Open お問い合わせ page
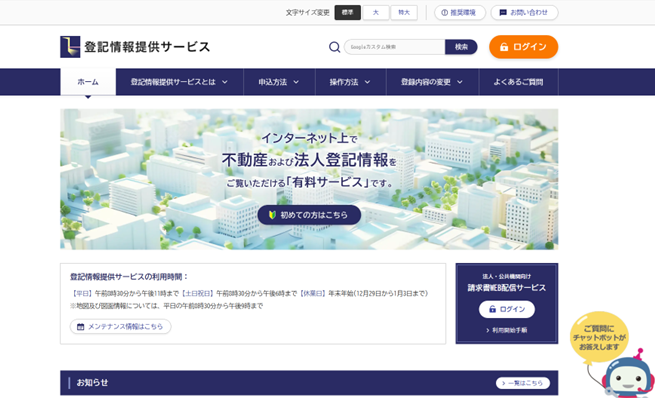Viewport: 655px width, 398px height. 524,13
